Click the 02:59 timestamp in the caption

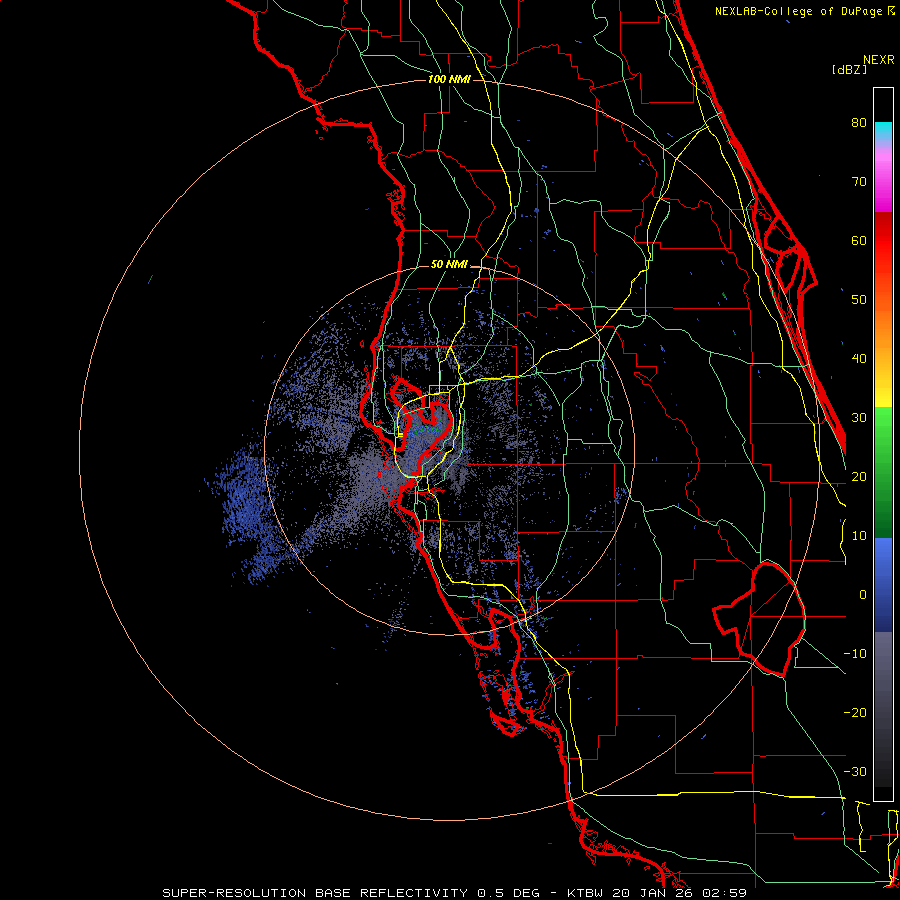724,893
